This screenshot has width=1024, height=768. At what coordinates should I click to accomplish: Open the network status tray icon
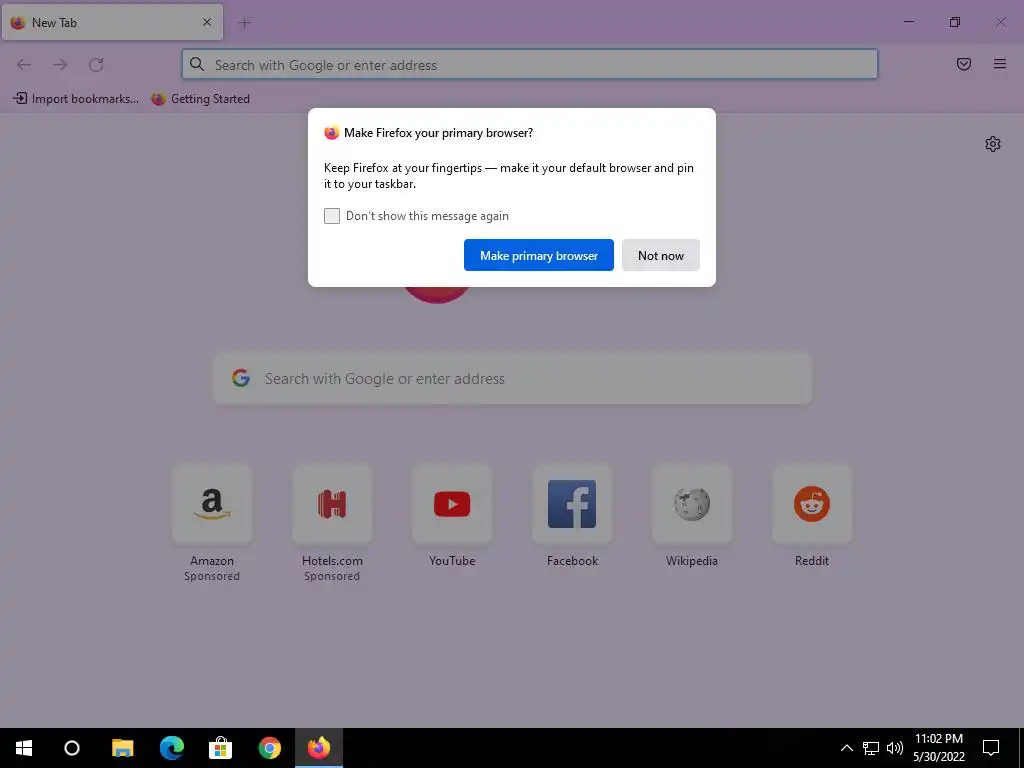(x=871, y=748)
